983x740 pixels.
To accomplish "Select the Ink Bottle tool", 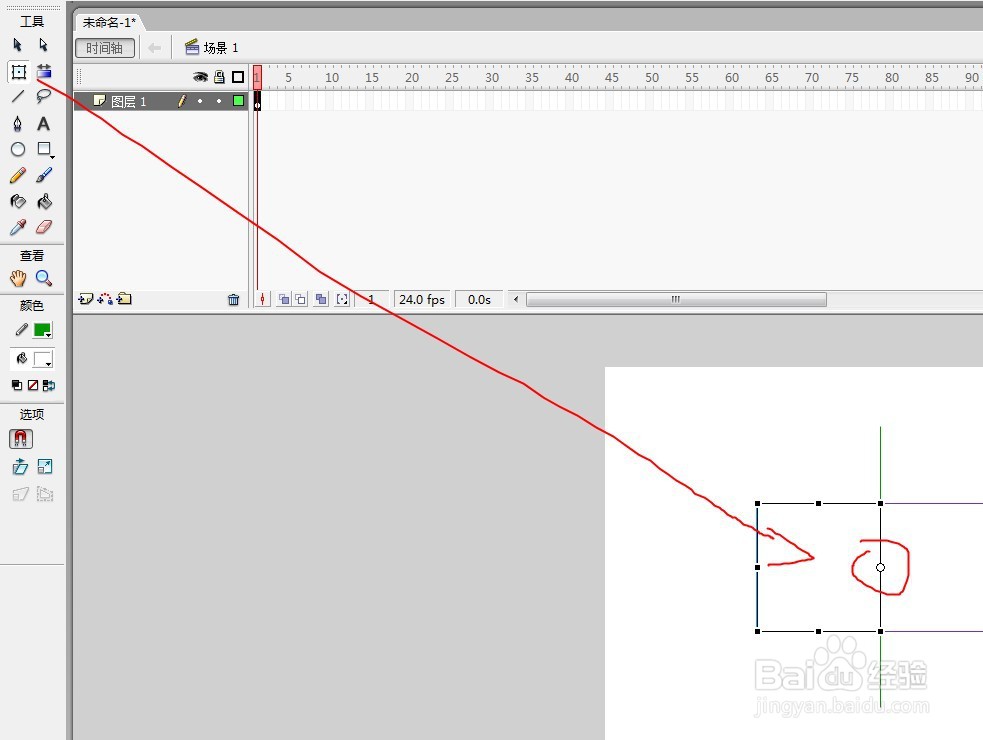I will (x=18, y=201).
